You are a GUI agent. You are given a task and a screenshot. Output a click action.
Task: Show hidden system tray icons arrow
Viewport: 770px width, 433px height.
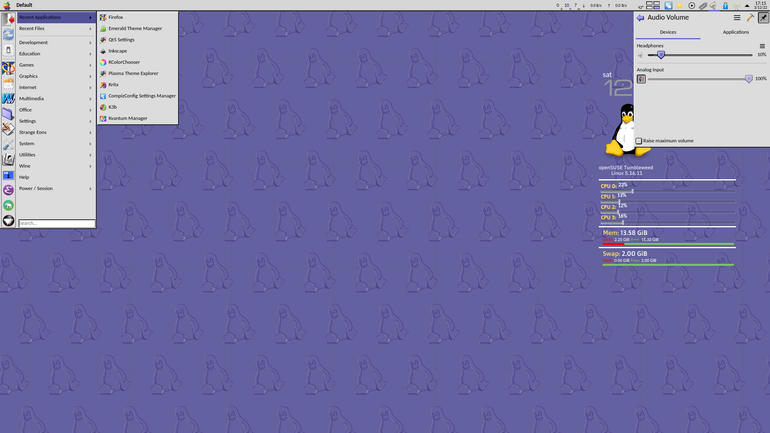pyautogui.click(x=747, y=5)
